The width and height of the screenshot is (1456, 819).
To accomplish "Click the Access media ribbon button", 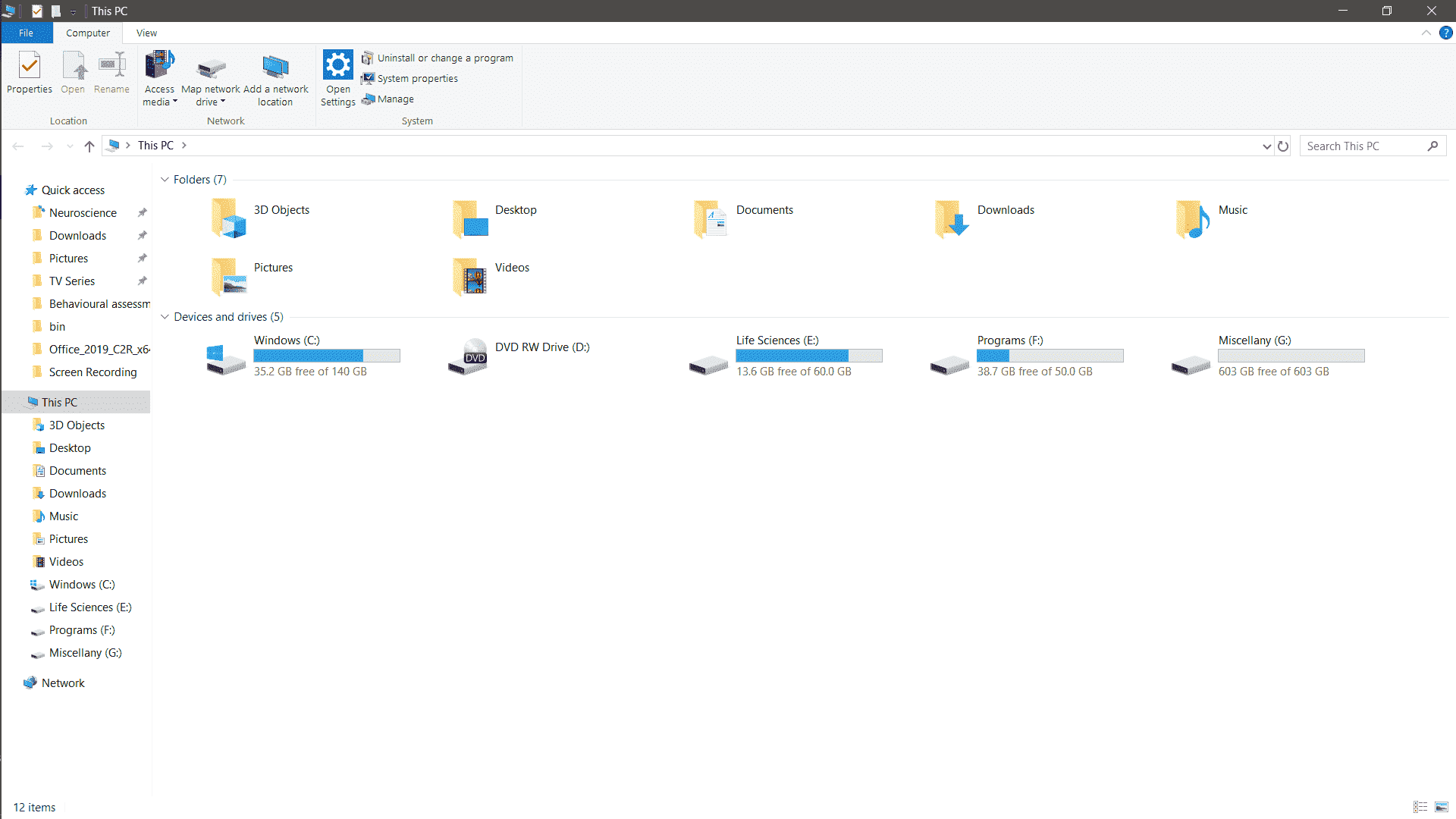I will pyautogui.click(x=159, y=79).
